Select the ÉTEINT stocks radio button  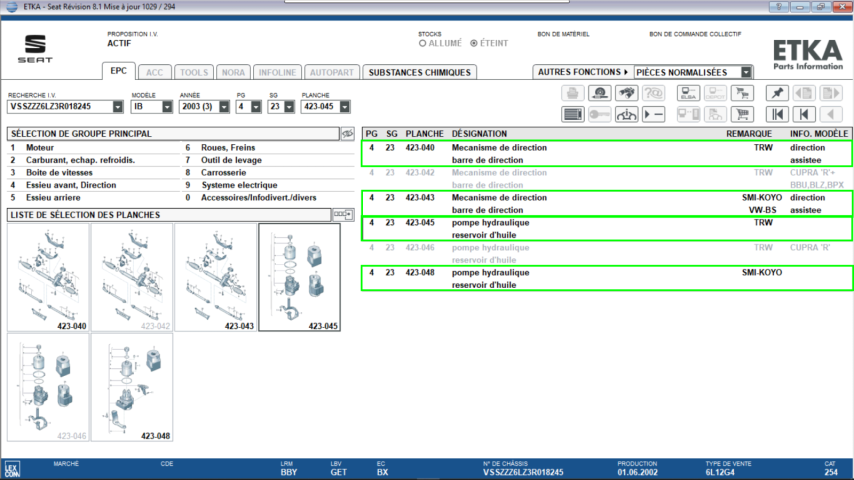click(474, 43)
